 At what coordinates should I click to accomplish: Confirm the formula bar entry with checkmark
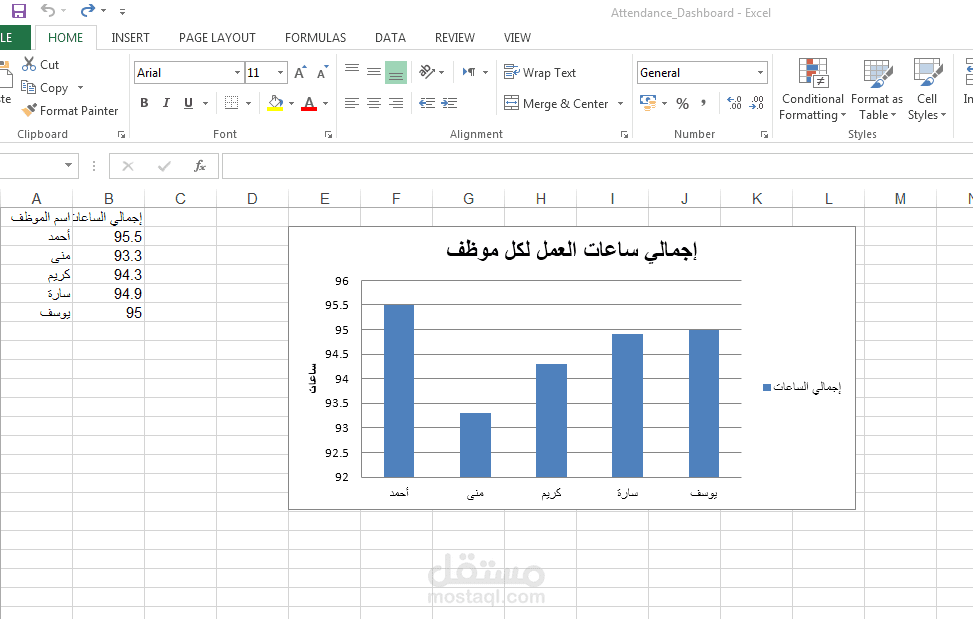tap(164, 166)
